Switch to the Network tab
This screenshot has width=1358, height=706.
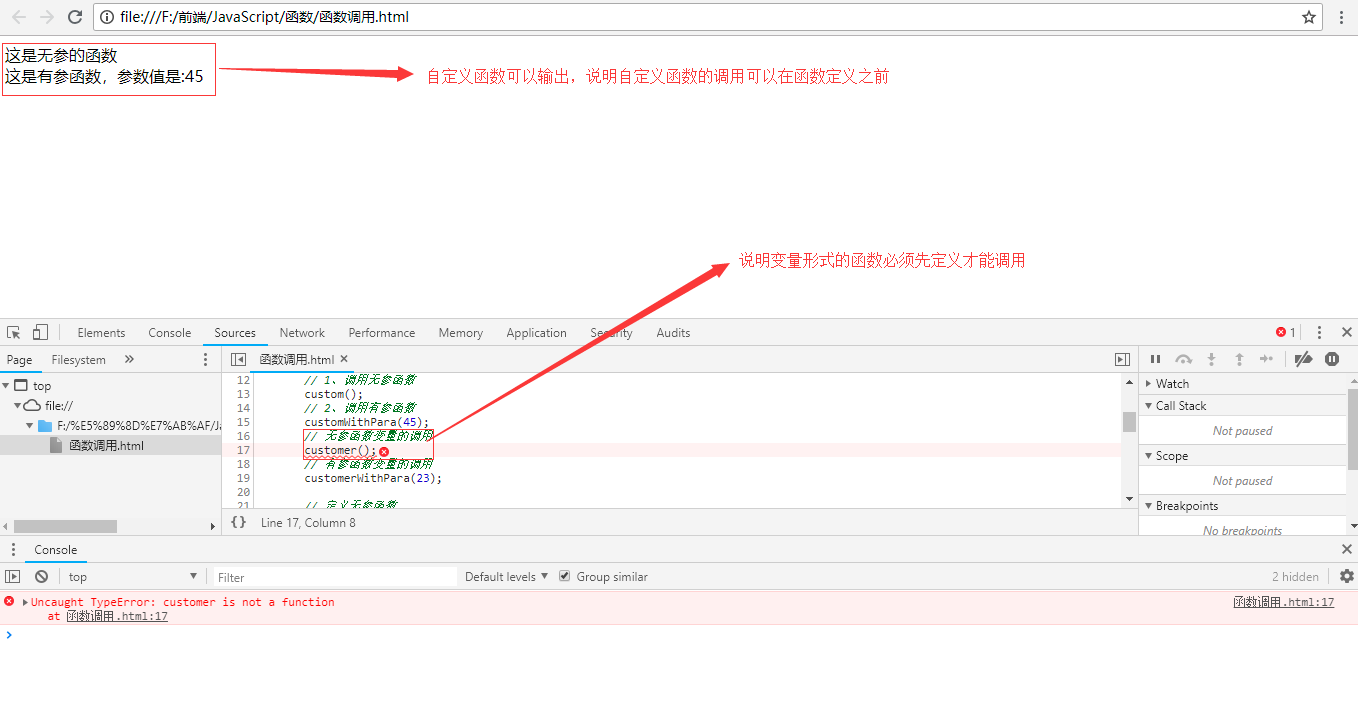(x=302, y=332)
